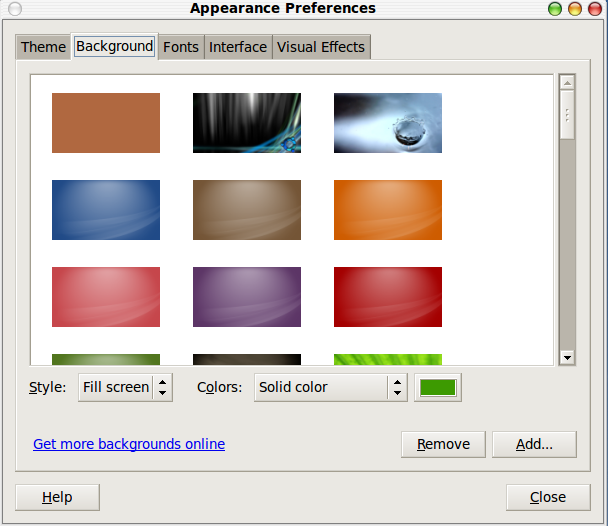The width and height of the screenshot is (608, 526).
Task: Select the blue gradient wallpaper
Action: 106,210
